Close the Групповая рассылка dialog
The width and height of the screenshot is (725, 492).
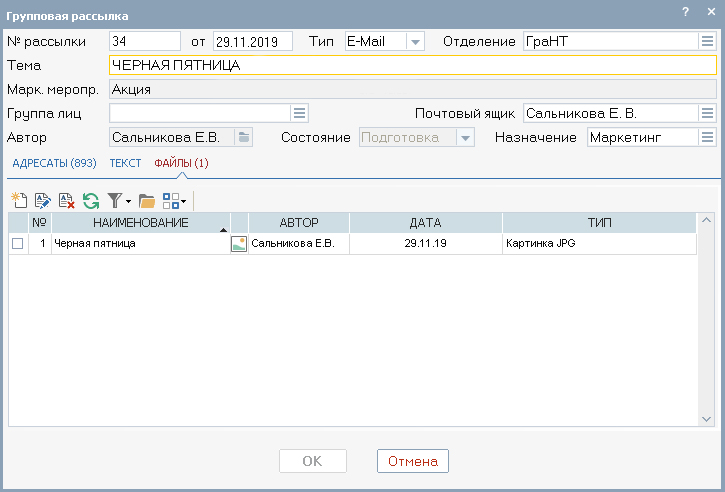(x=711, y=12)
